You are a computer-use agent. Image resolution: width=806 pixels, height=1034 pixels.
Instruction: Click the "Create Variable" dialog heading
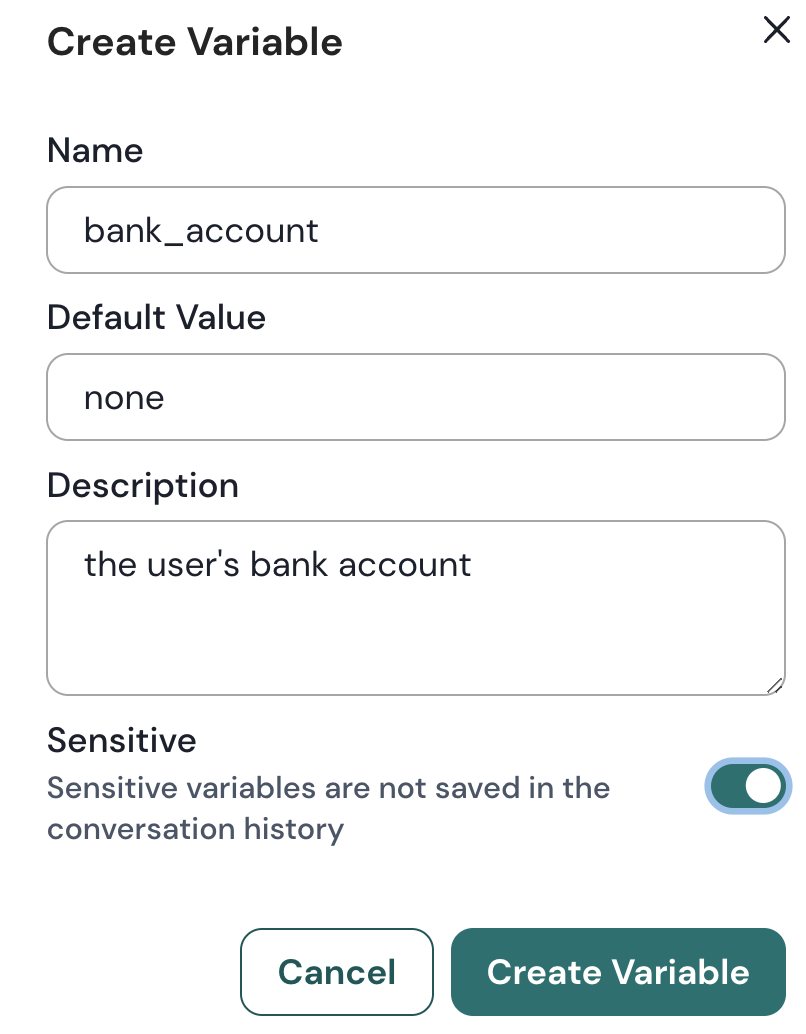[195, 42]
